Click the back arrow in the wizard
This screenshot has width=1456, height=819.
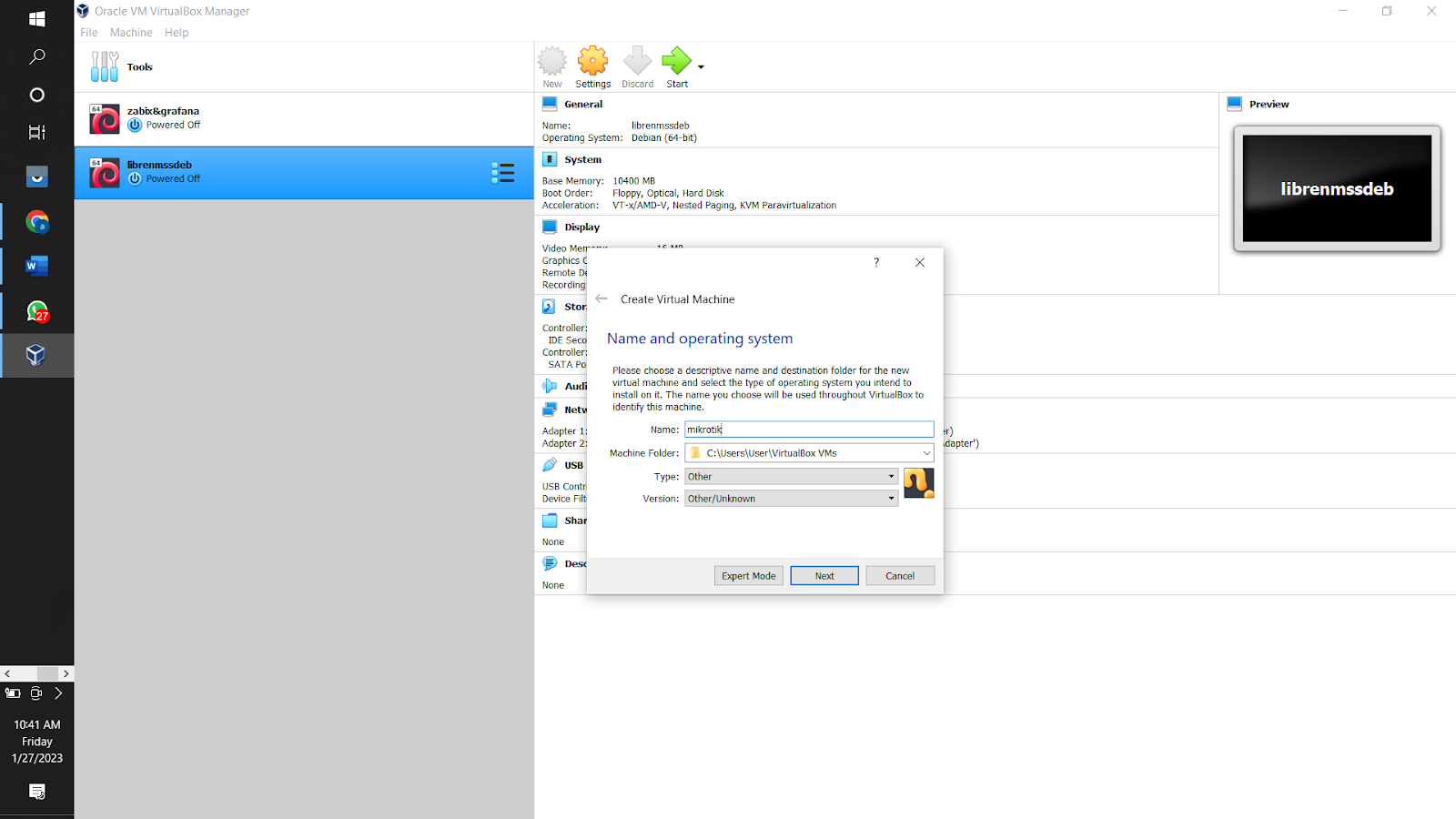pyautogui.click(x=602, y=298)
